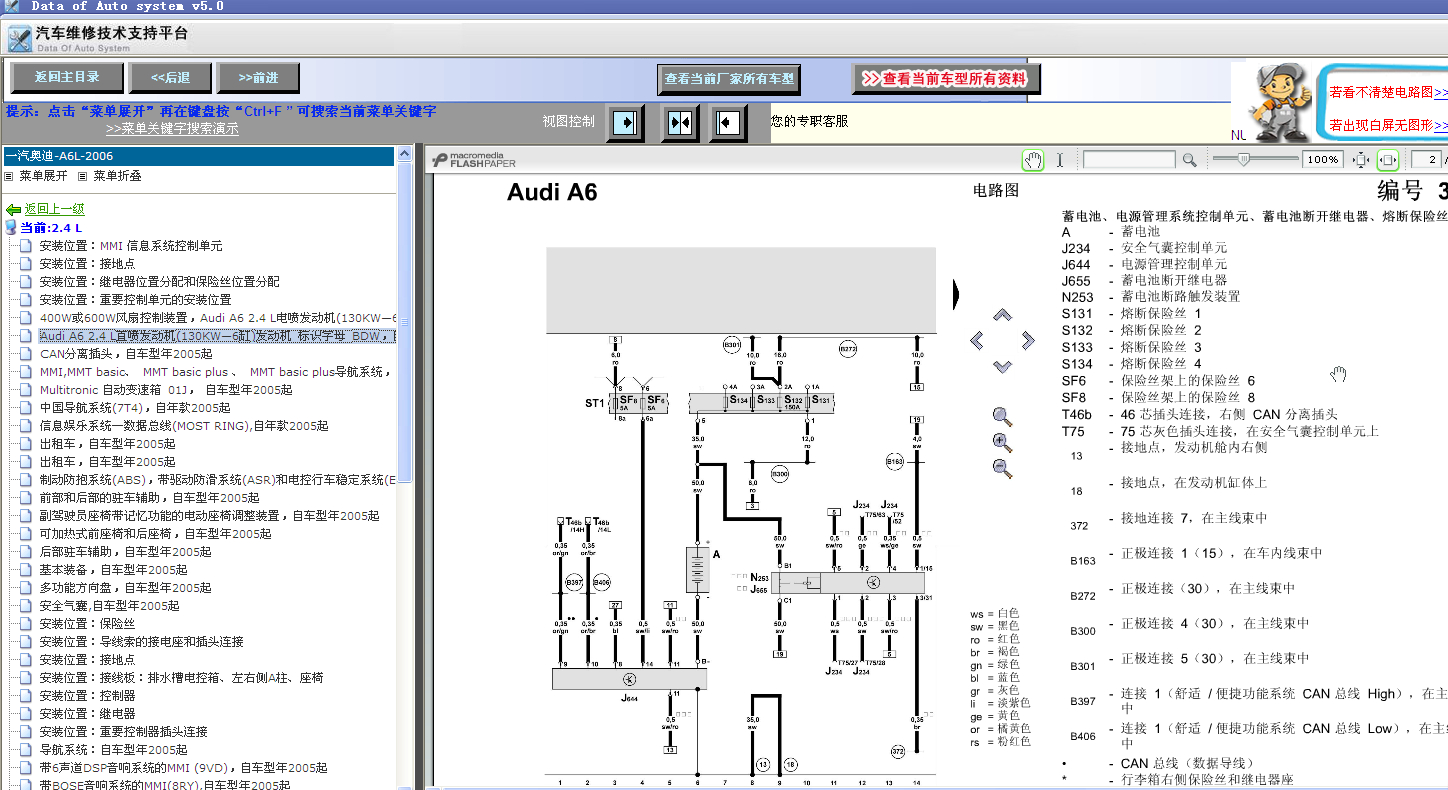Click document icon beside 多功能方向盘 entry
This screenshot has height=790, width=1448.
click(27, 588)
